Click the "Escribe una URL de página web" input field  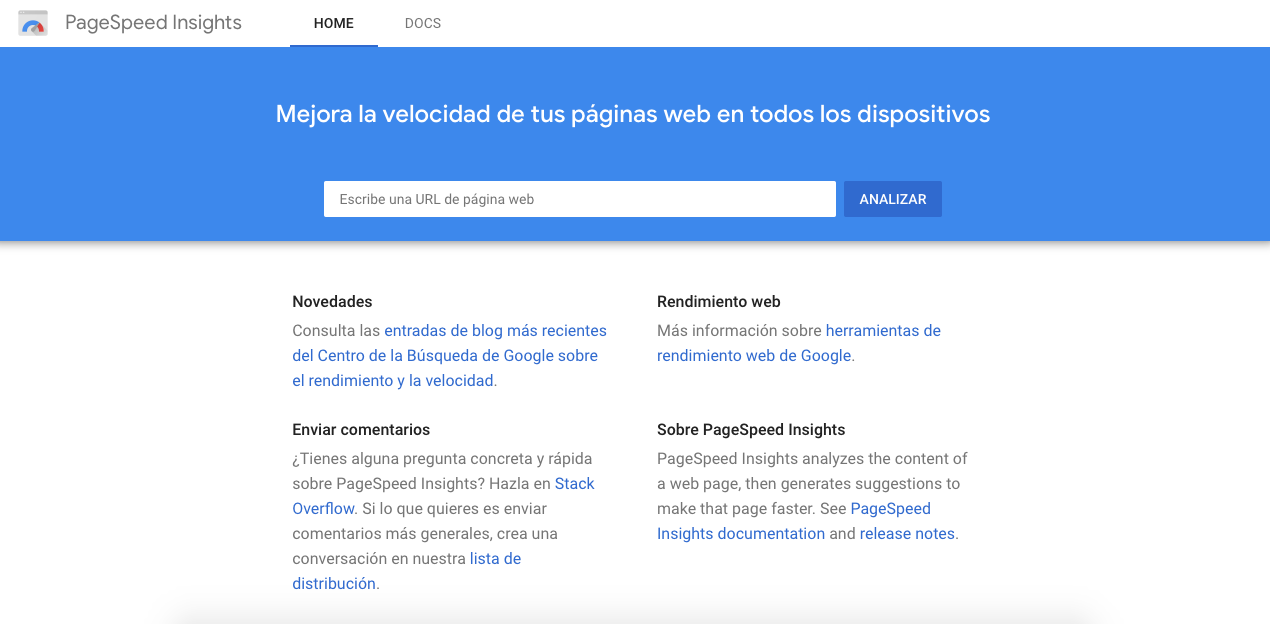click(579, 199)
